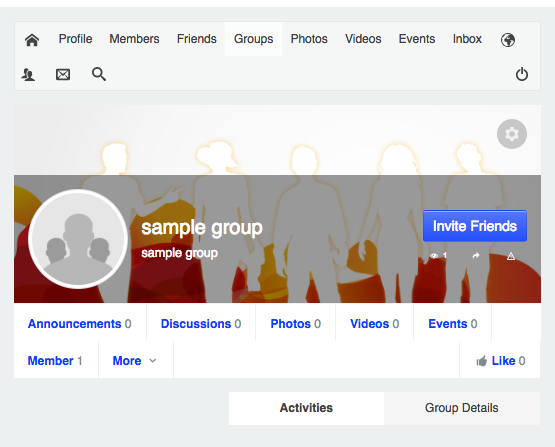This screenshot has width=555, height=447.
Task: Expand the More dropdown
Action: tap(134, 361)
